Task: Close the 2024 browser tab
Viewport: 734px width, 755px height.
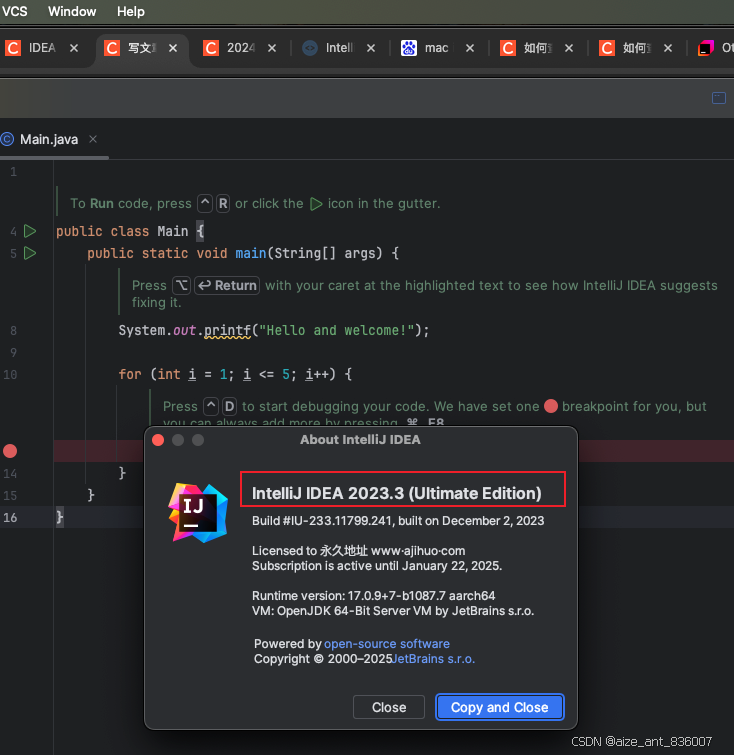Action: (272, 48)
